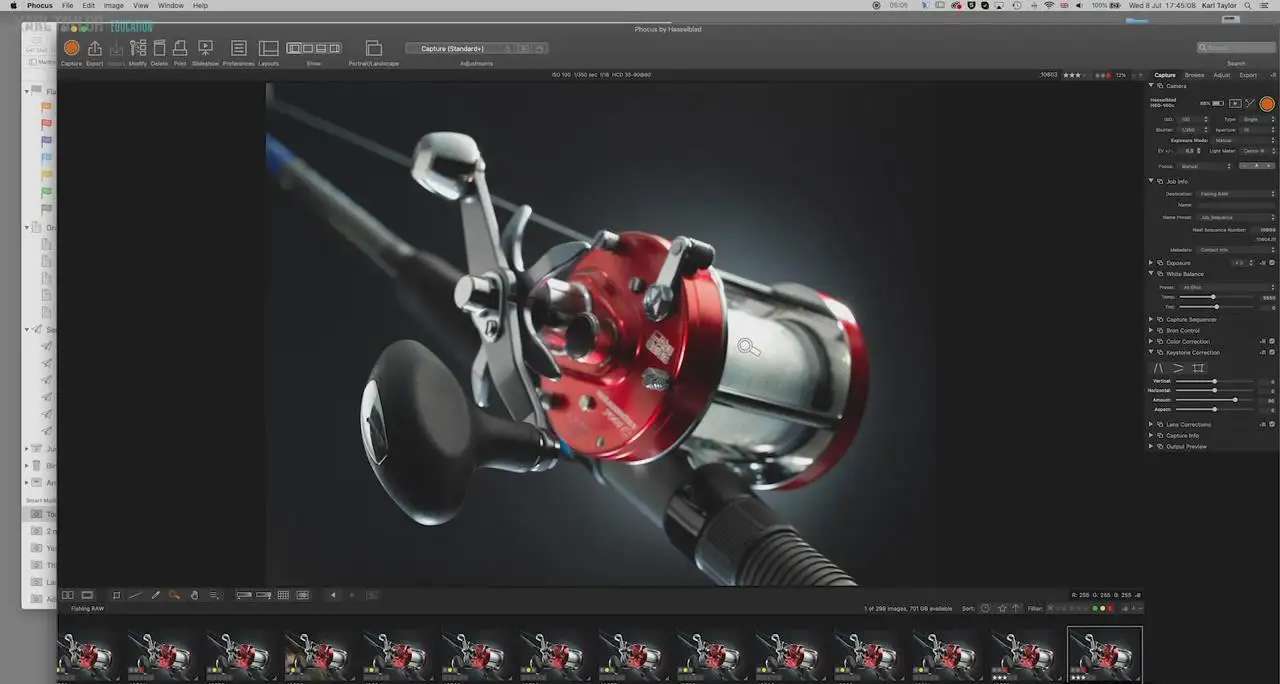Open the Print toolbar icon
1280x684 pixels.
point(180,48)
